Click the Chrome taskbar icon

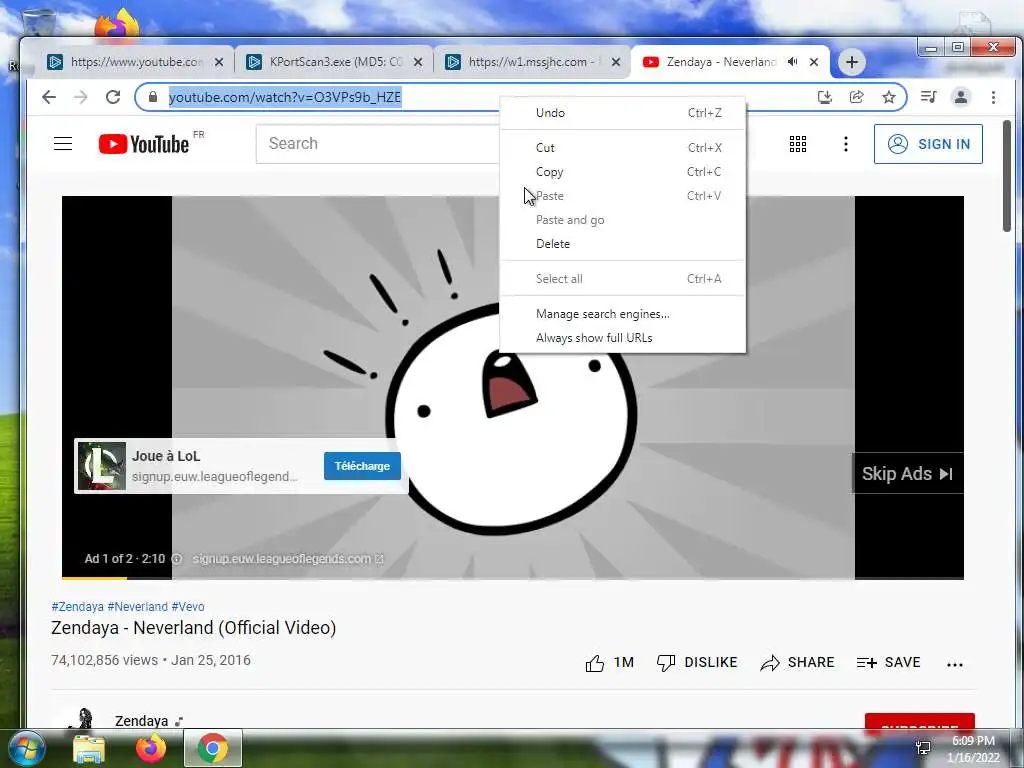[x=212, y=748]
